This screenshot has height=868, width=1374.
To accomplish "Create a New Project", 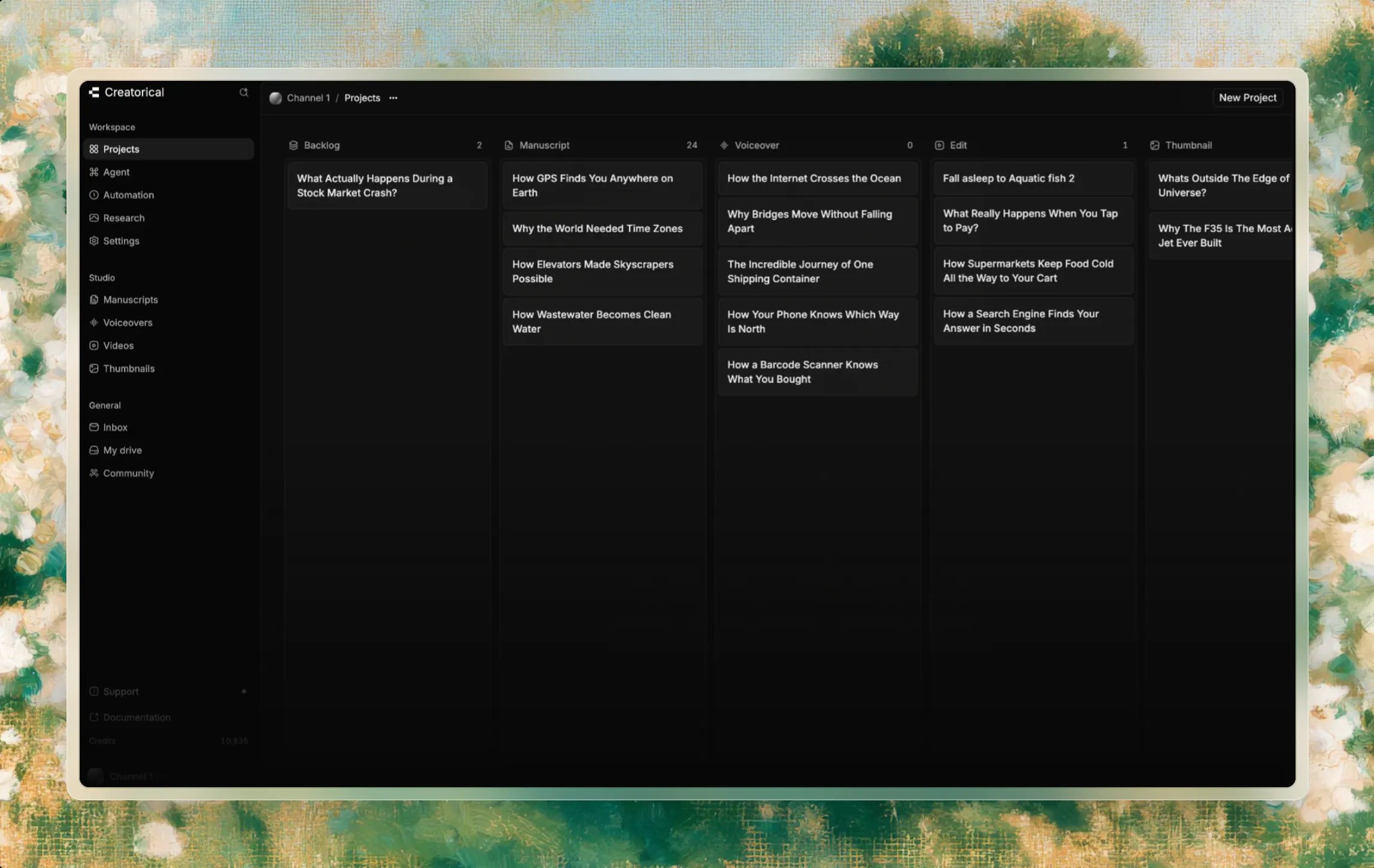I will (1248, 98).
